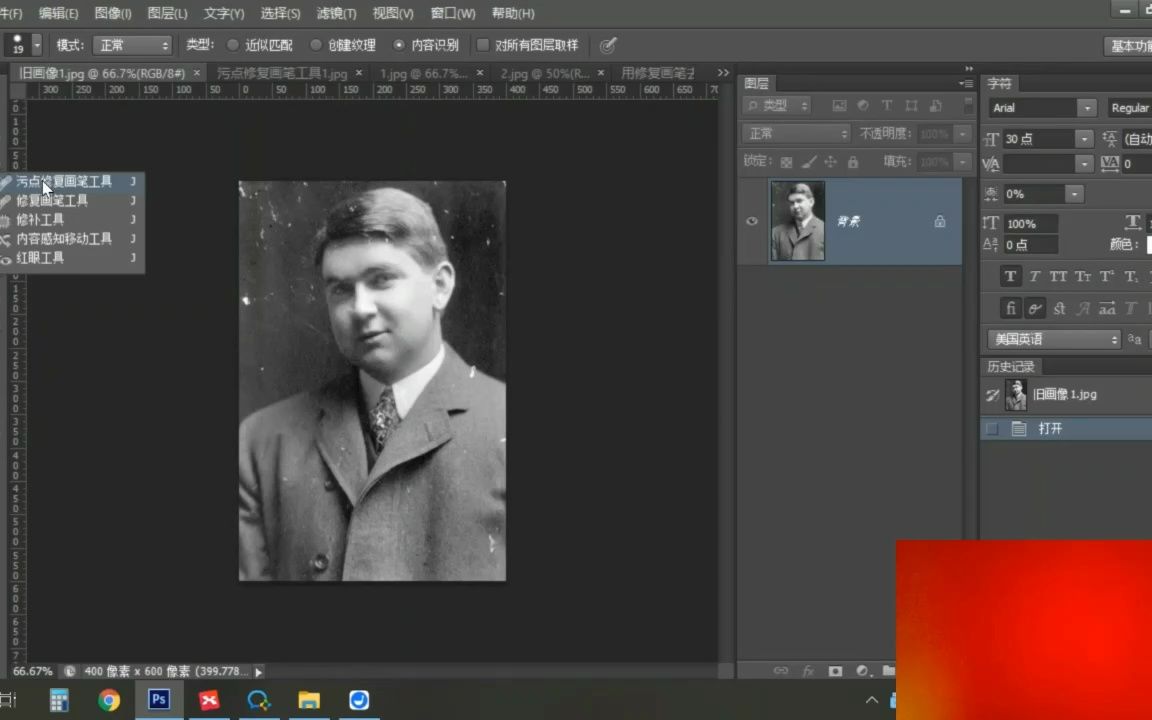Click the add layer mask icon
1152x720 pixels.
click(x=835, y=671)
